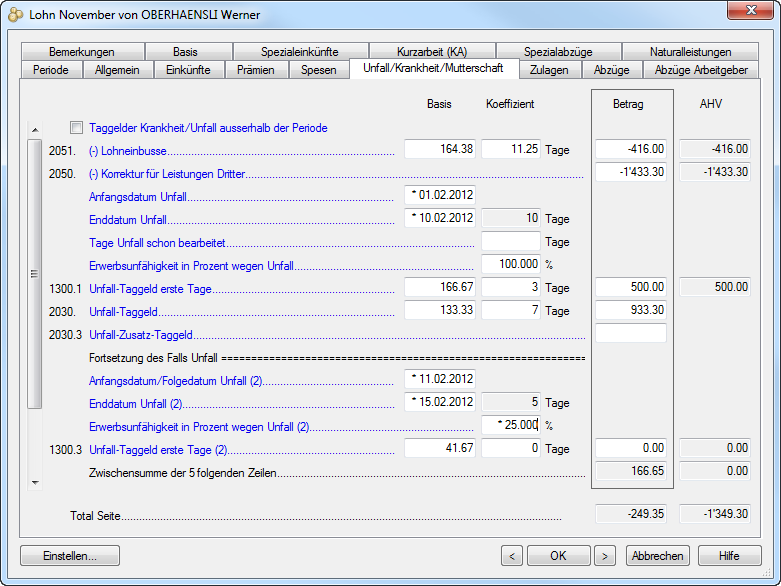
Task: Click scroll down arrow of the list
Action: coord(35,482)
